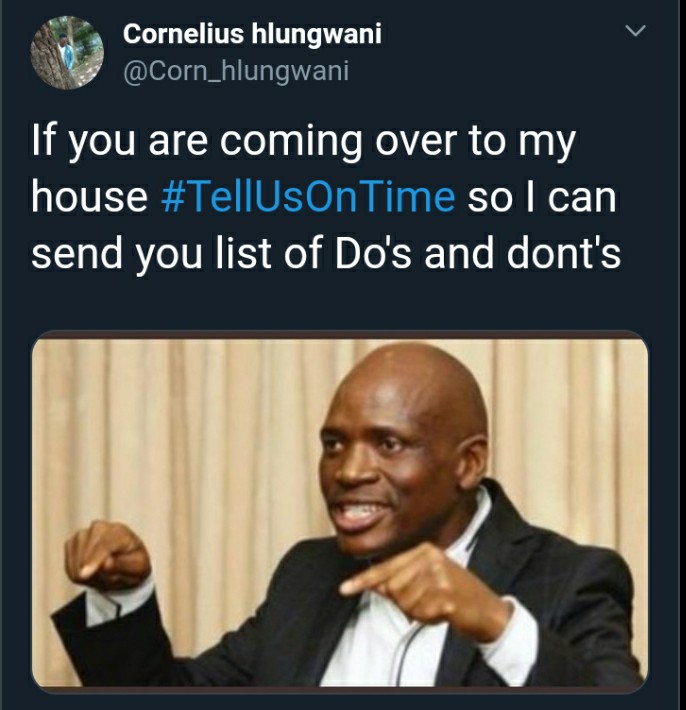Select the @Corn_hlungwani handle
686x710 pixels.
coord(236,71)
